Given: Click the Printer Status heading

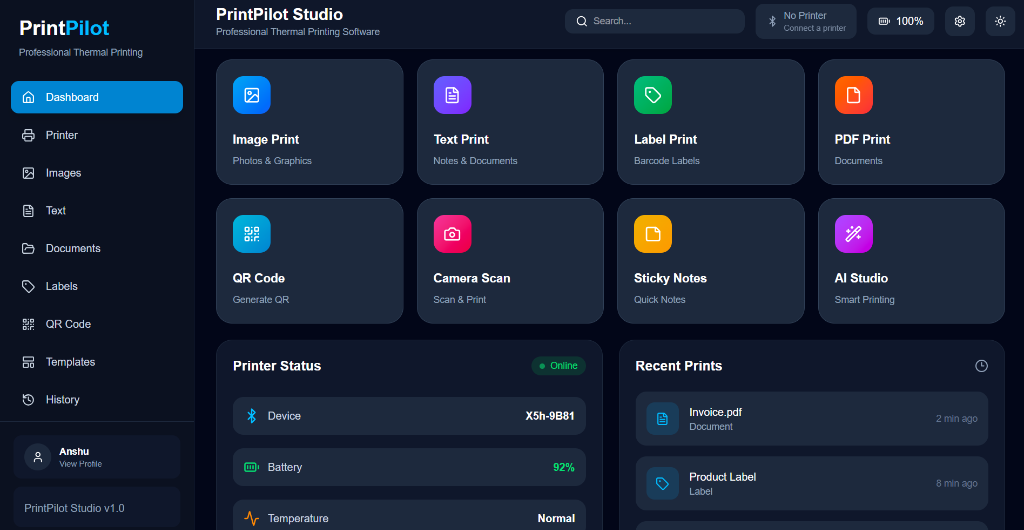Looking at the screenshot, I should (x=277, y=366).
